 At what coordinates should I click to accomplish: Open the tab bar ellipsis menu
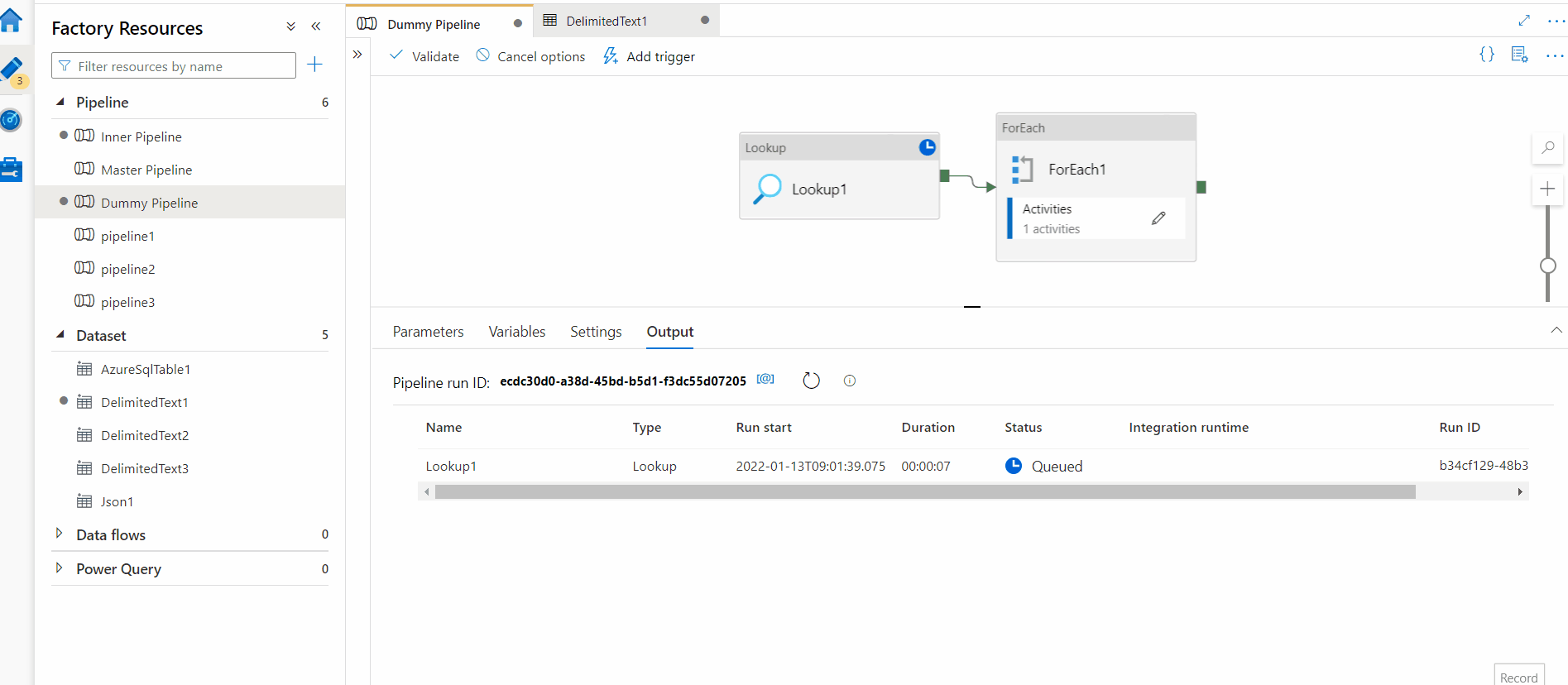[1556, 22]
